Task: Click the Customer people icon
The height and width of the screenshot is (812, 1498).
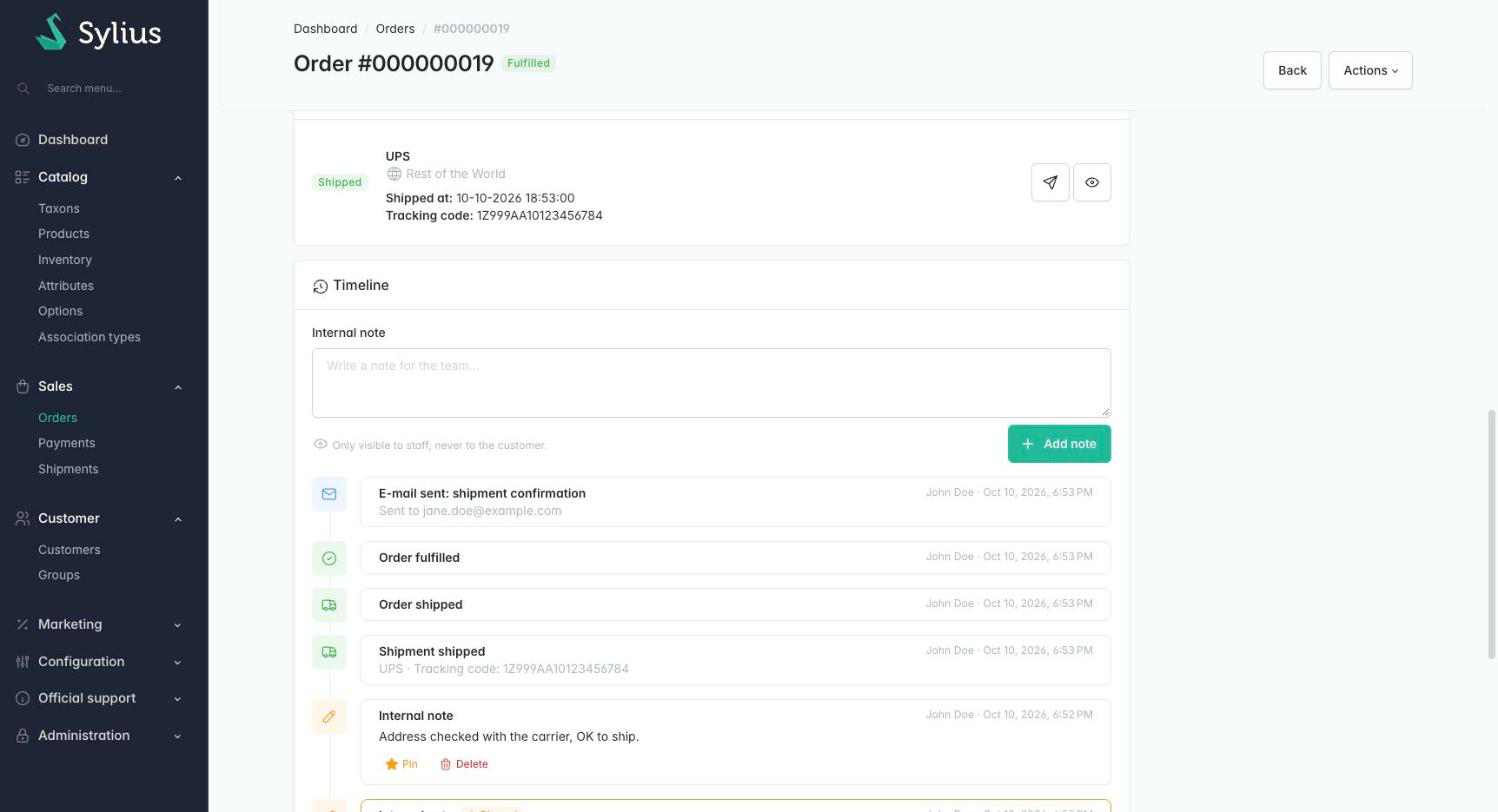Action: coord(23,519)
